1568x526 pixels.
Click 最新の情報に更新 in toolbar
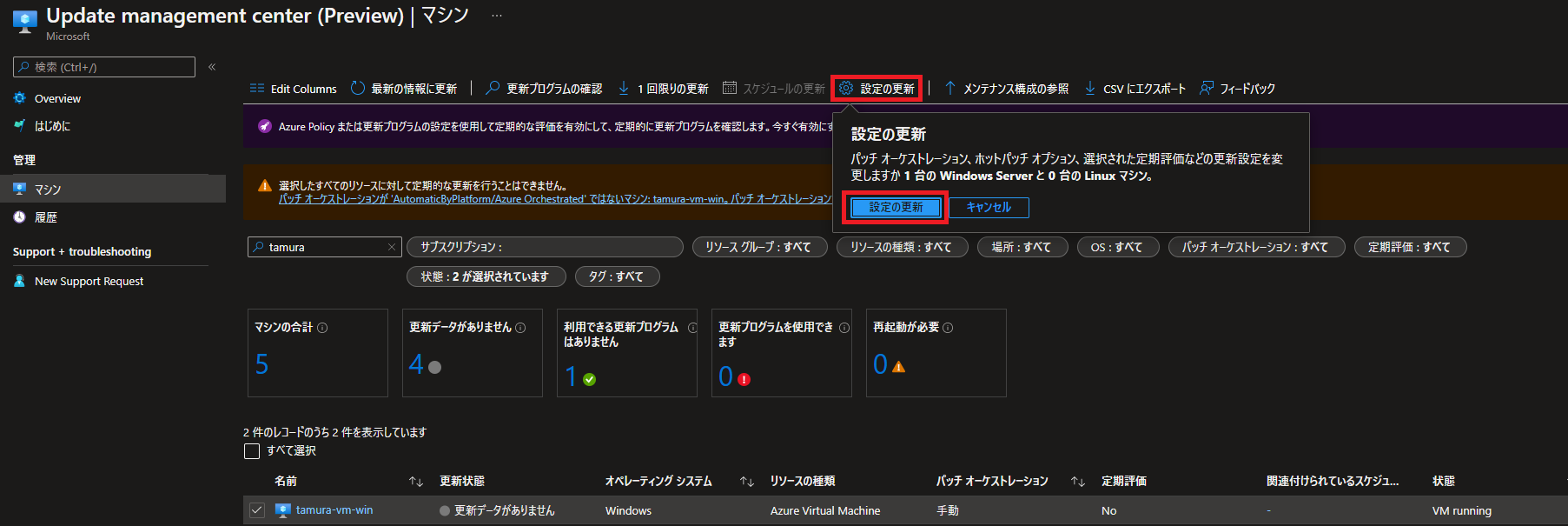click(x=404, y=89)
